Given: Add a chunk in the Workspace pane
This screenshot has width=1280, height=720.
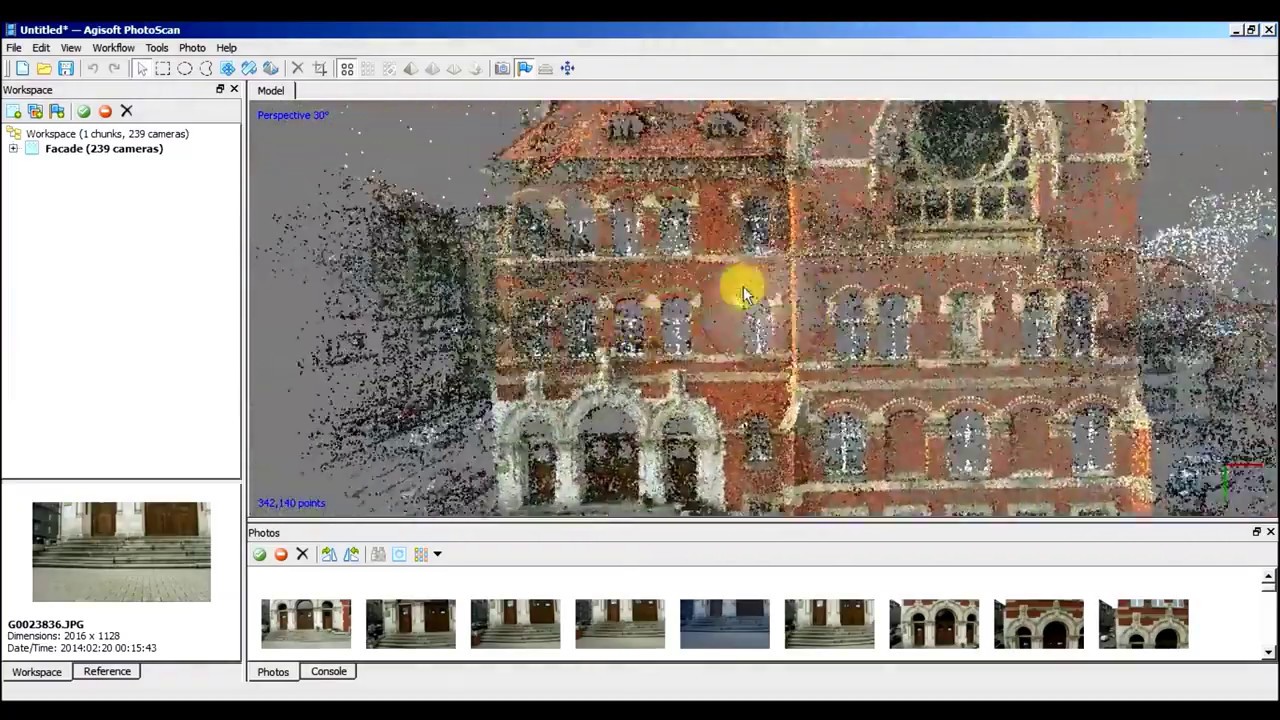Looking at the screenshot, I should 13,111.
